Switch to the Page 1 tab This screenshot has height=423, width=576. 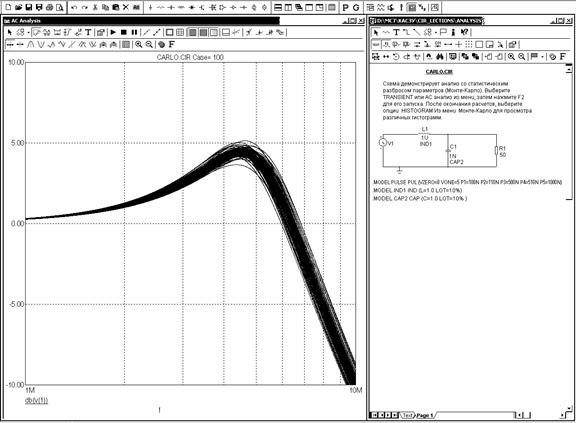(425, 415)
